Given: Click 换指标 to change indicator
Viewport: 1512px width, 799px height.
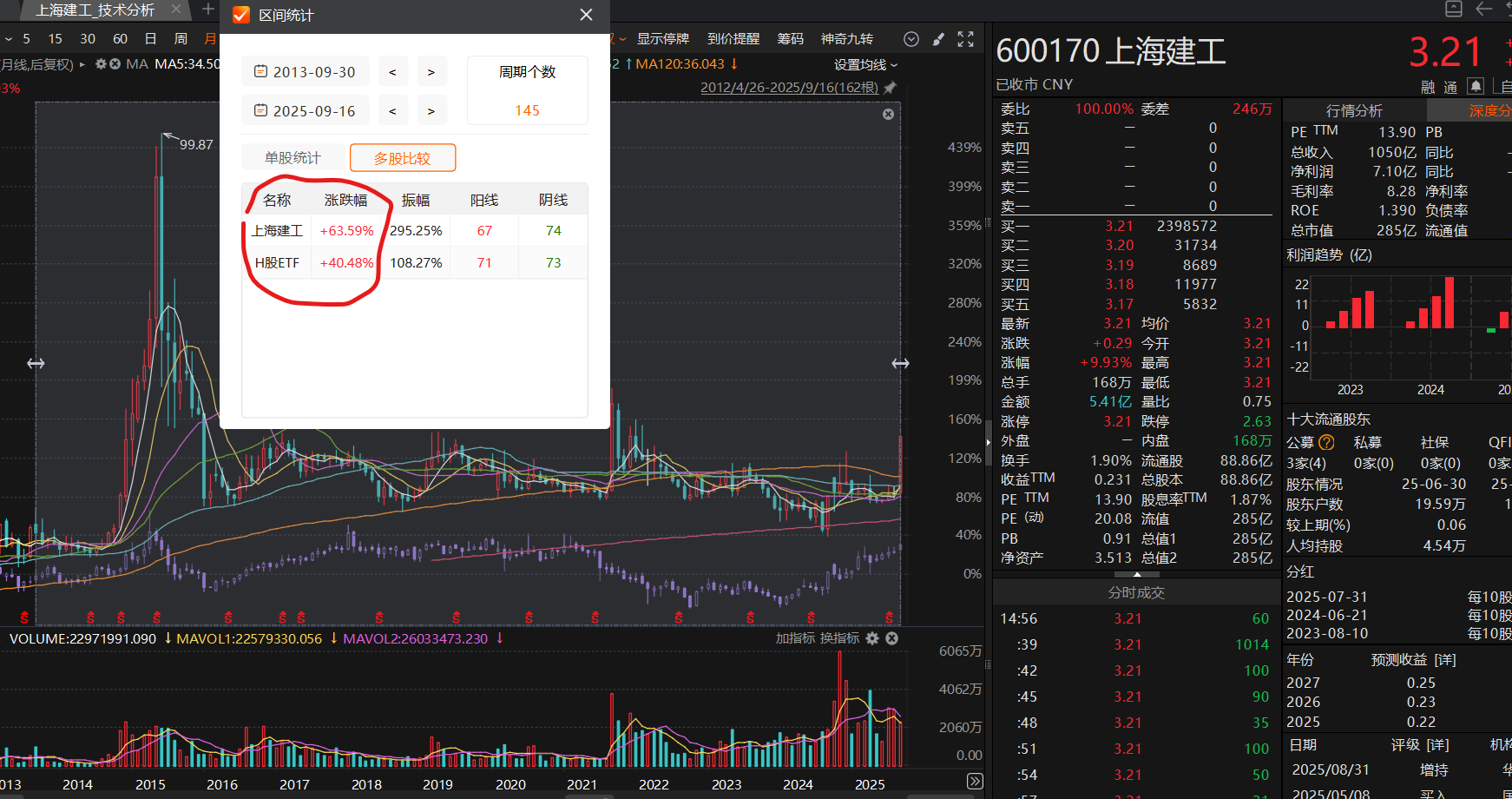Looking at the screenshot, I should click(839, 638).
